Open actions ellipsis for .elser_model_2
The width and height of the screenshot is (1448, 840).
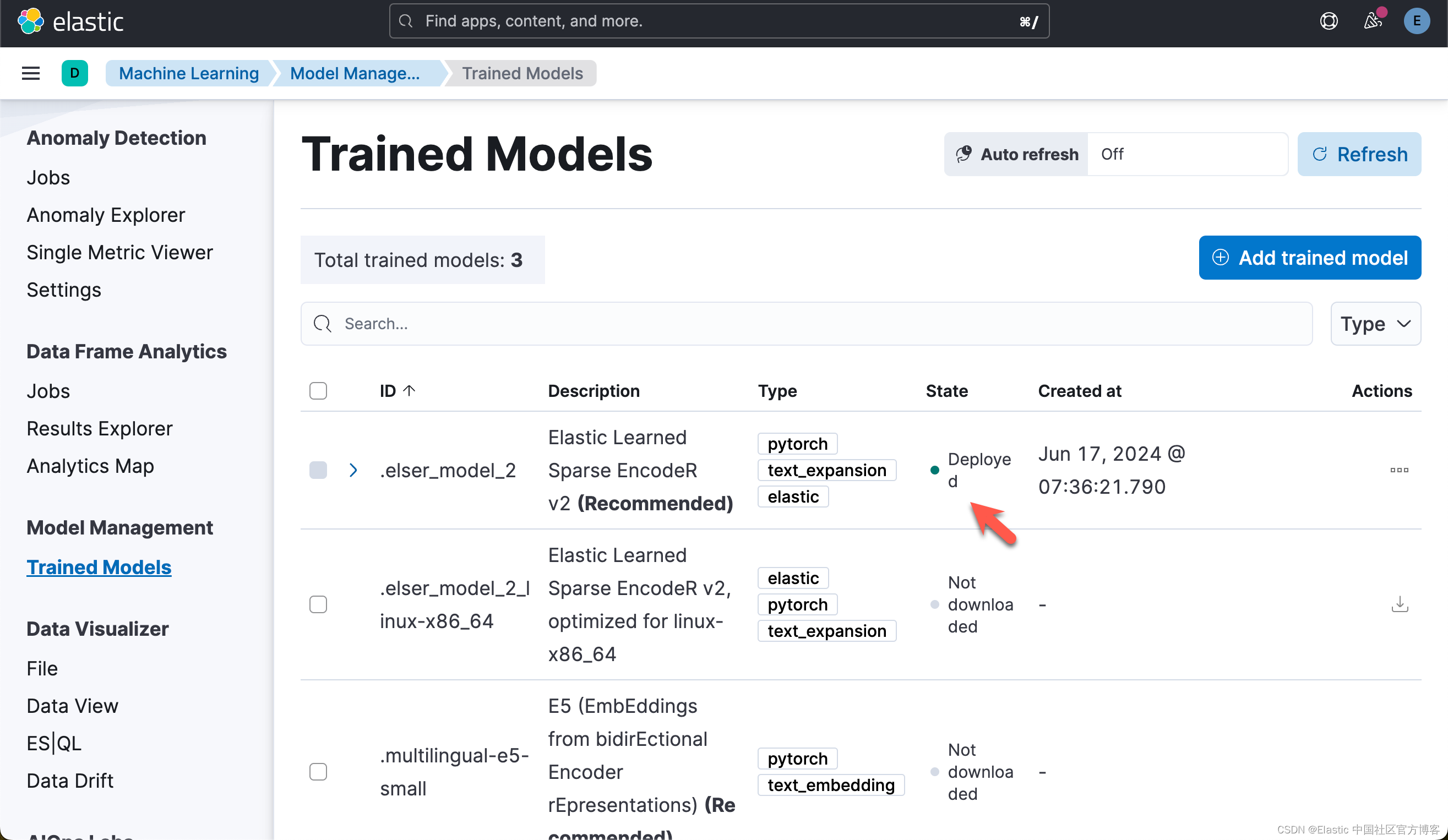click(x=1398, y=470)
